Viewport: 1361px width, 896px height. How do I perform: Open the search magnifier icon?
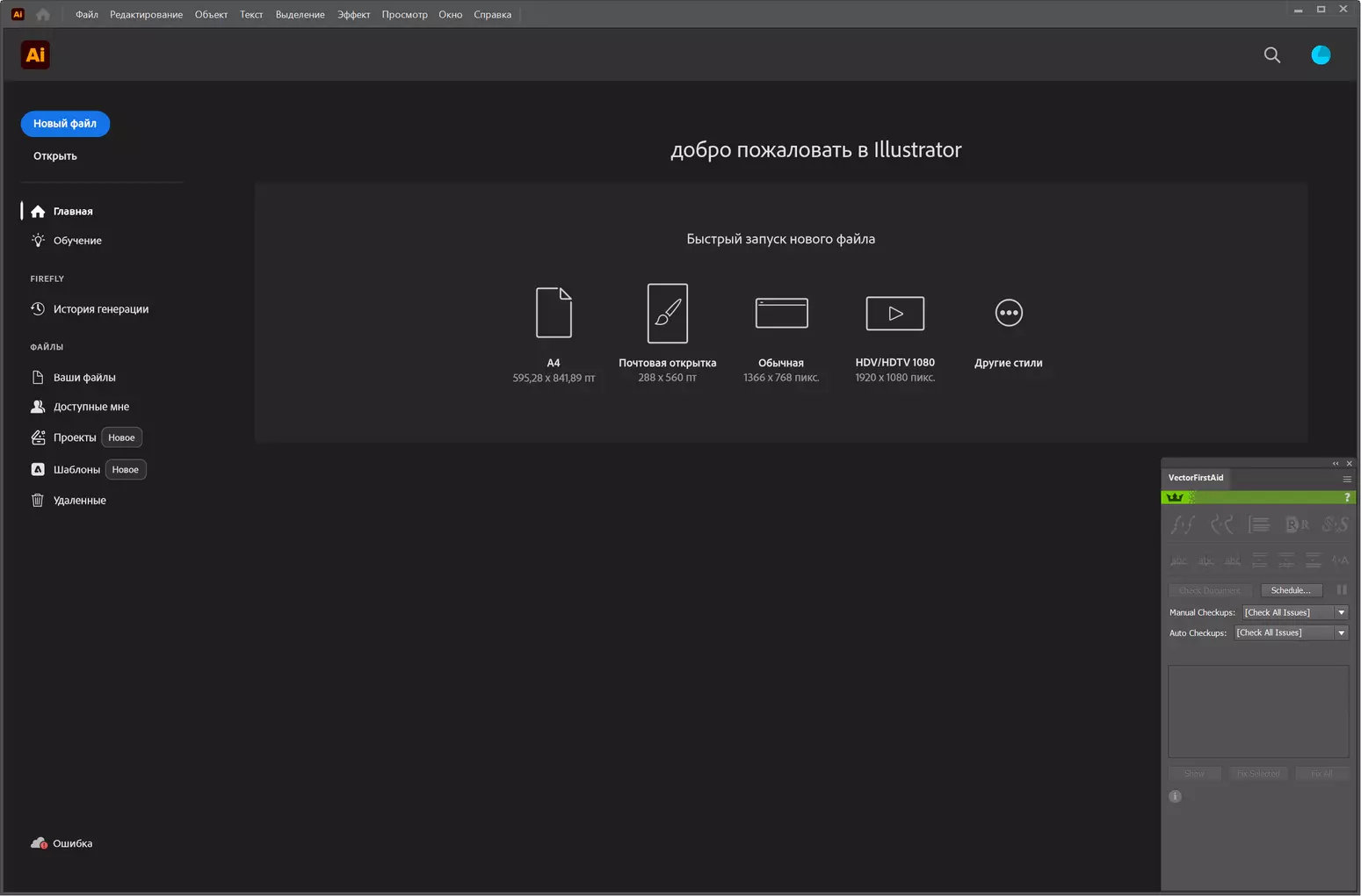[1271, 54]
